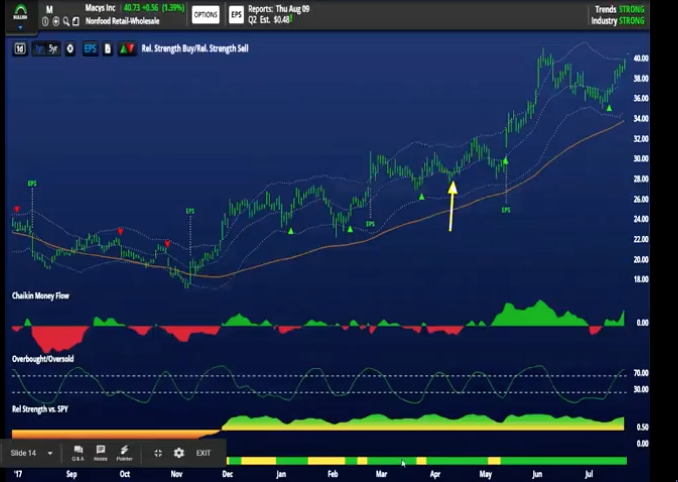678x482 pixels.
Task: Click the document icon in chart toolbar
Action: pyautogui.click(x=106, y=48)
